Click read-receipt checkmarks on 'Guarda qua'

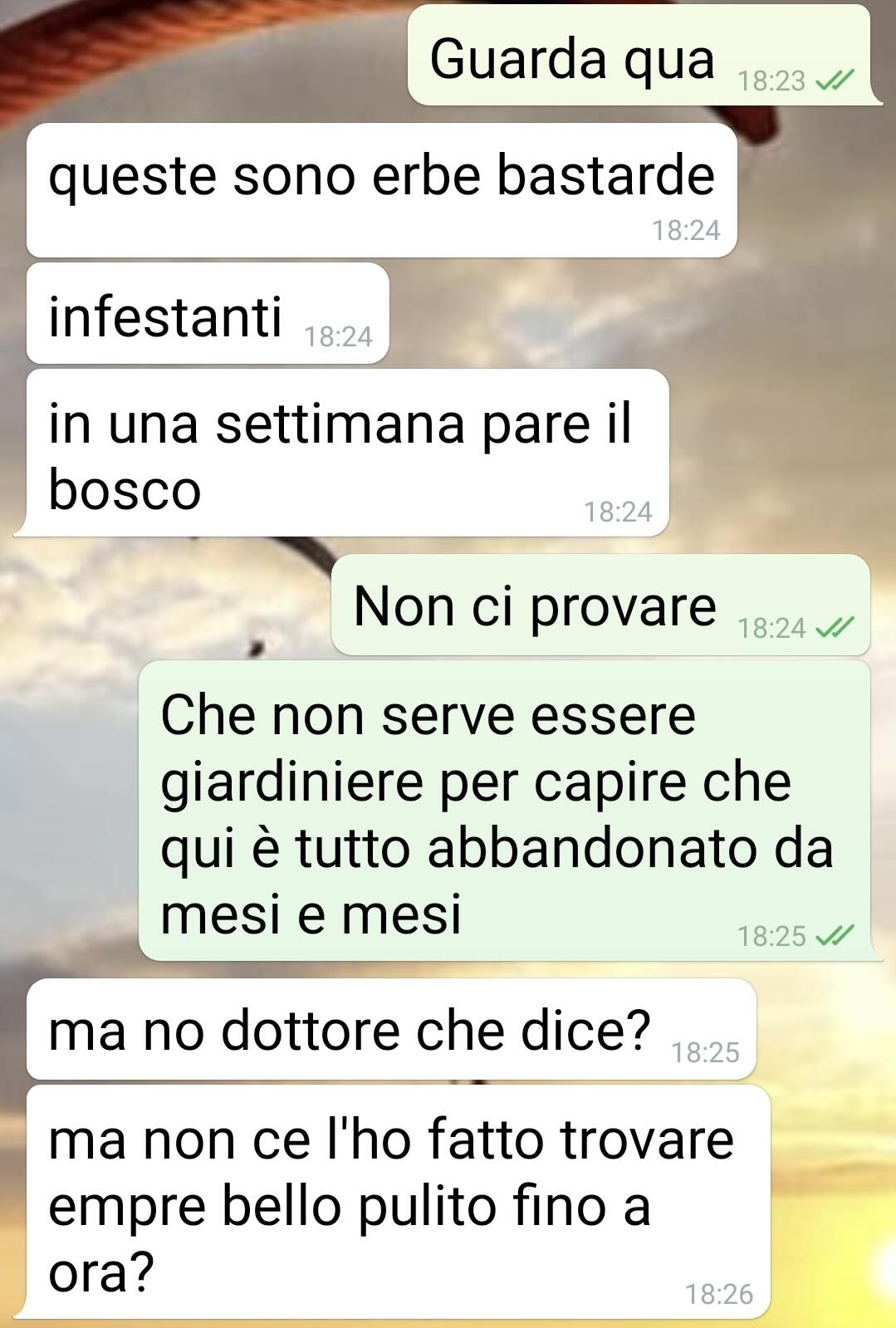835,81
